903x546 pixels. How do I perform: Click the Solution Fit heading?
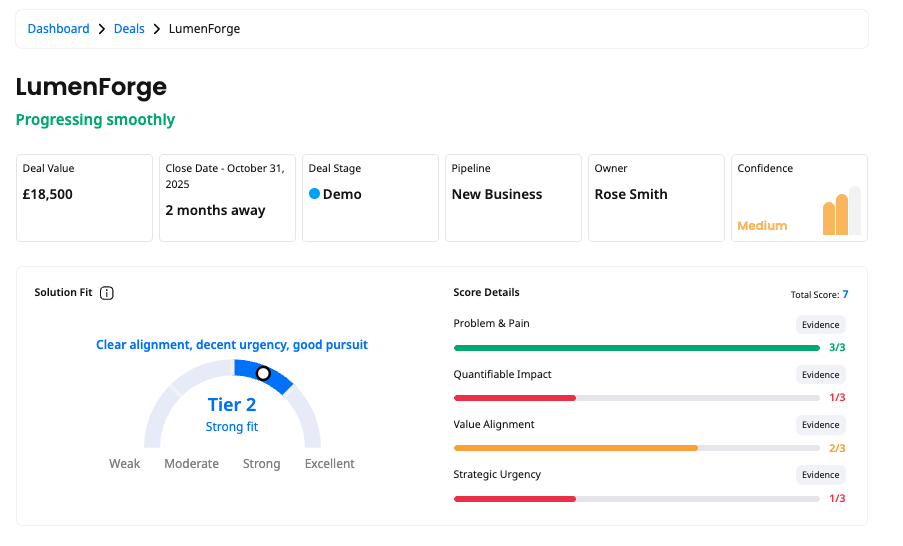tap(63, 292)
